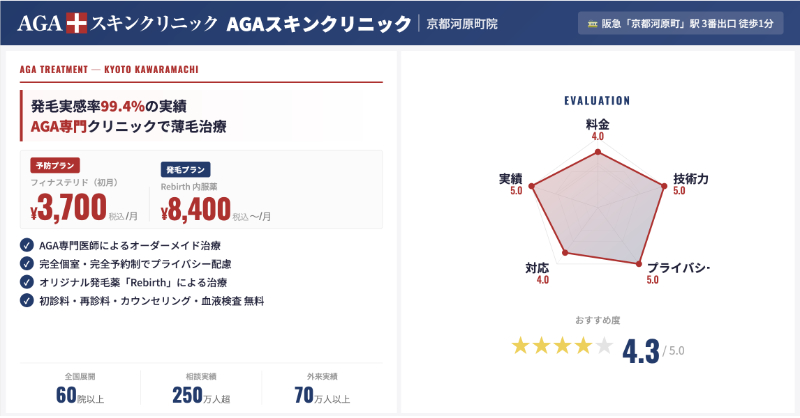Click the 技術力 vertex on radar chart
The image size is (800, 418).
[x=663, y=186]
